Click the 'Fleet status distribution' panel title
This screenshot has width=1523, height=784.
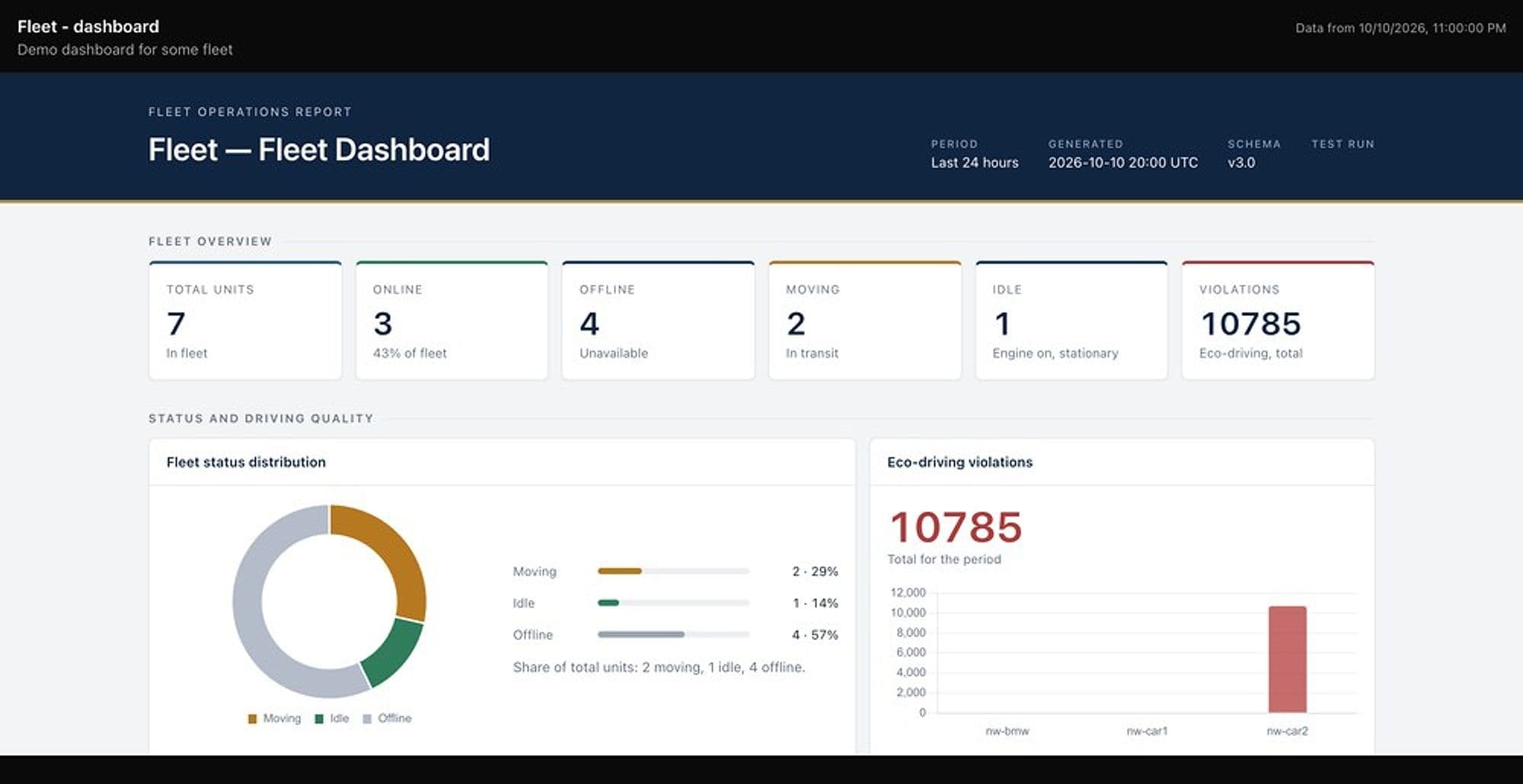coord(246,462)
